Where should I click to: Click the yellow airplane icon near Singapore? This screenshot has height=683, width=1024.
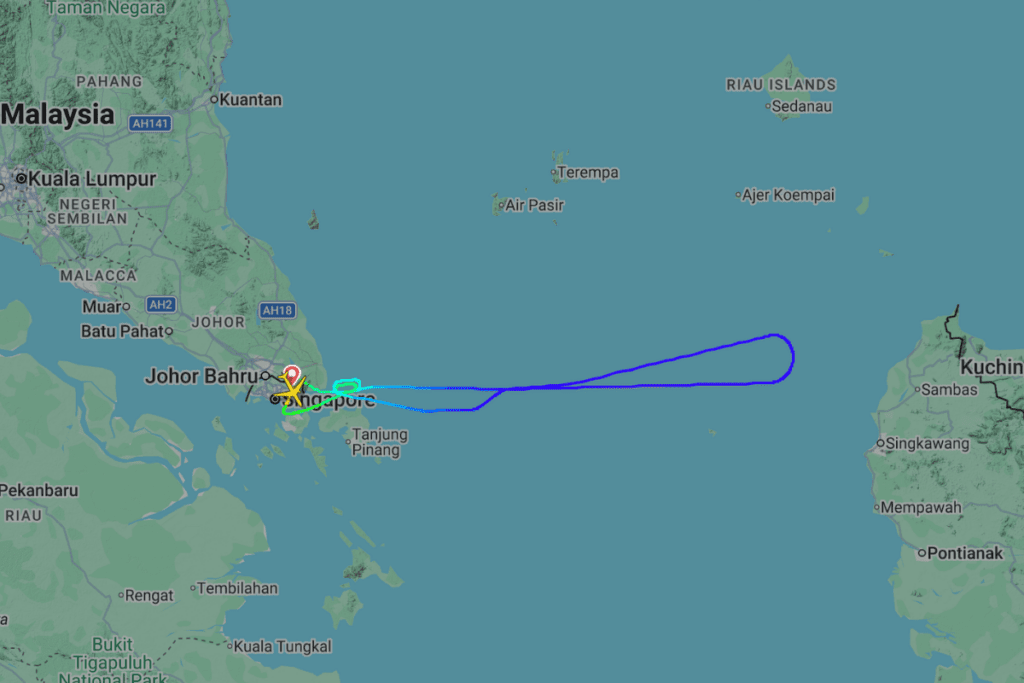[293, 392]
